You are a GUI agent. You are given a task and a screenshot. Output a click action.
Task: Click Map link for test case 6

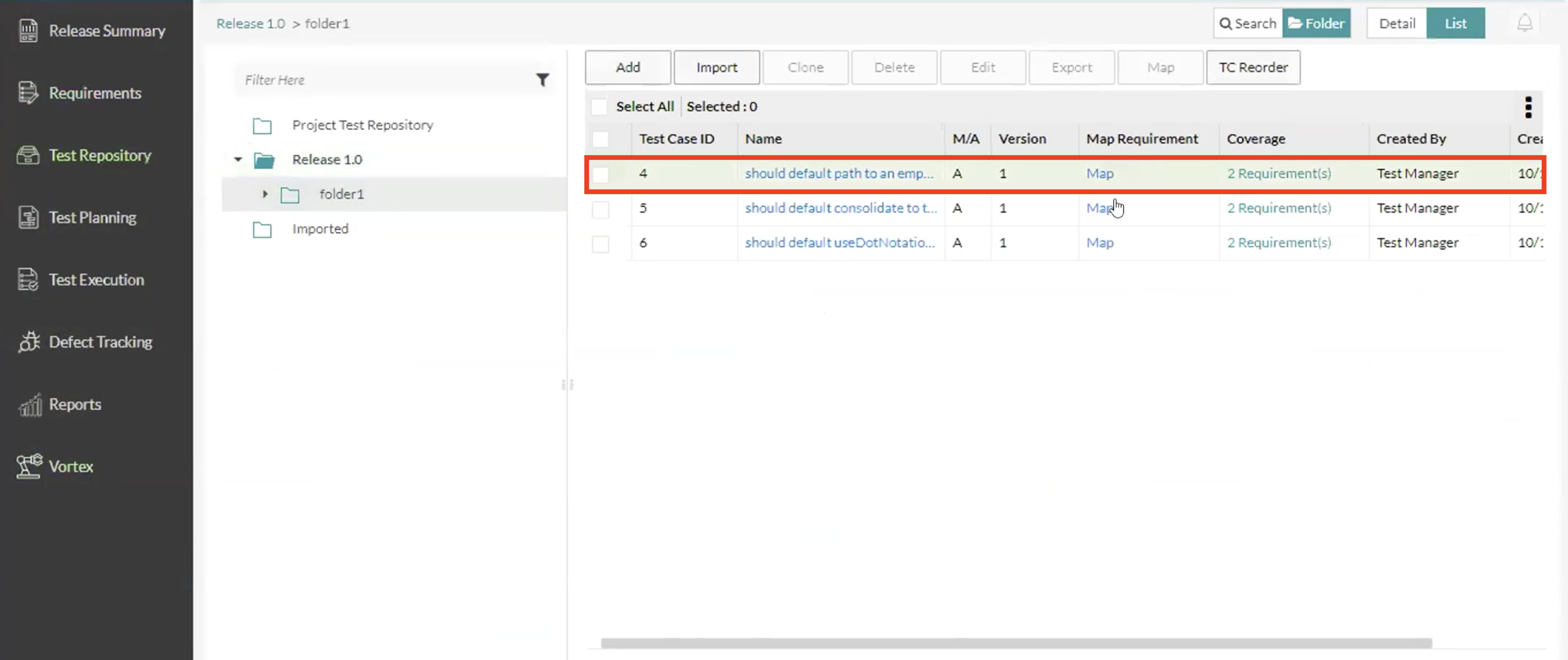pyautogui.click(x=1100, y=243)
